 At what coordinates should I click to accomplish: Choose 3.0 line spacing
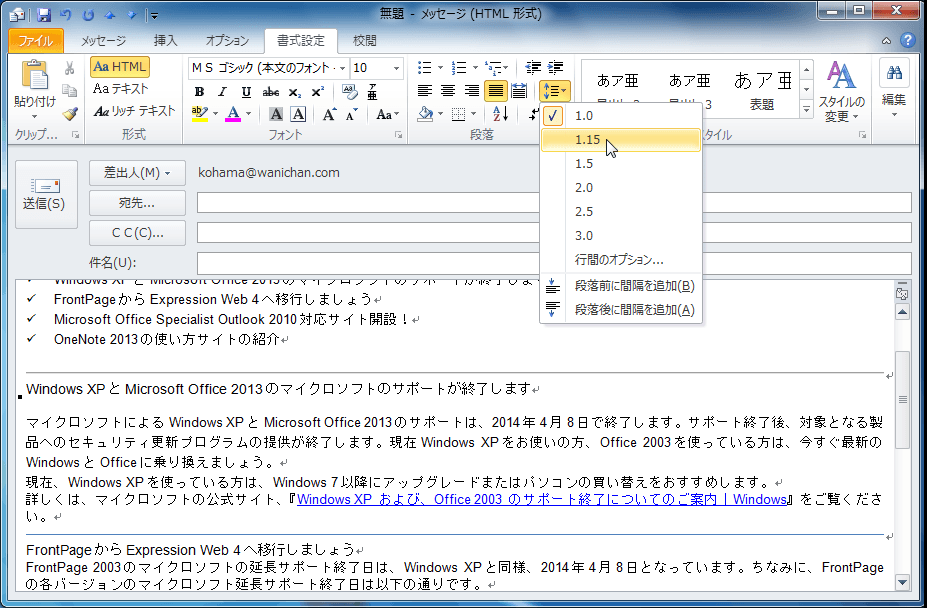click(x=621, y=235)
